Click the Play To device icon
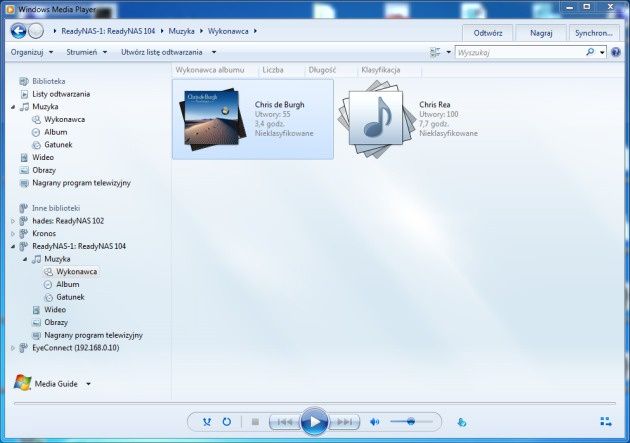 pyautogui.click(x=462, y=422)
